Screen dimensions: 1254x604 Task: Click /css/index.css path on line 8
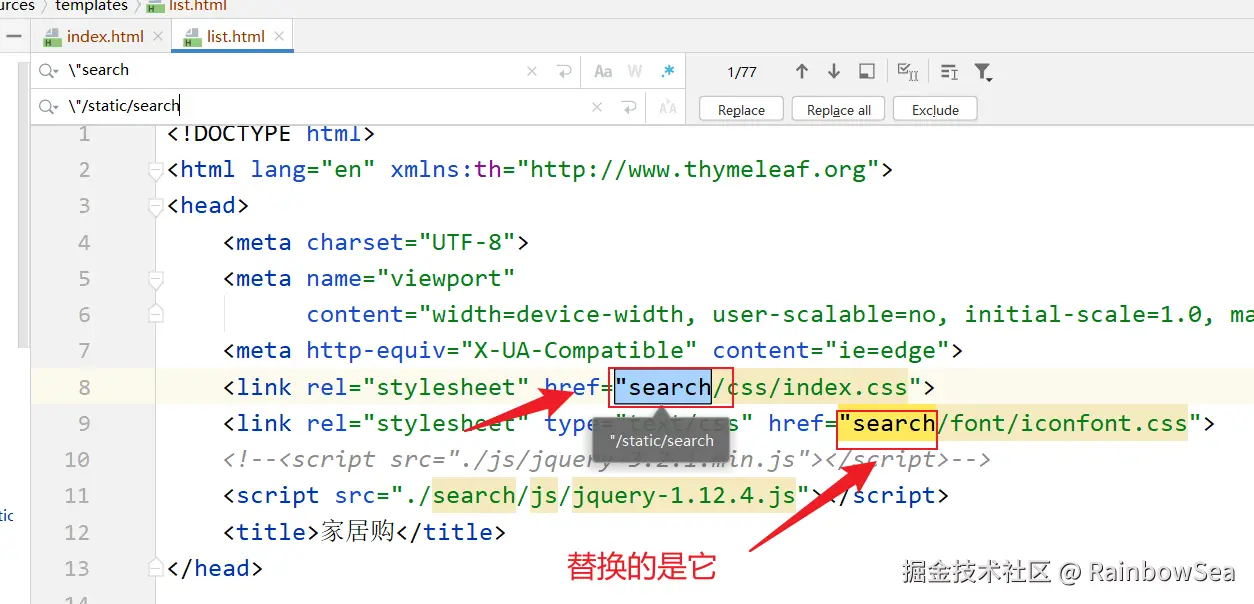(810, 387)
